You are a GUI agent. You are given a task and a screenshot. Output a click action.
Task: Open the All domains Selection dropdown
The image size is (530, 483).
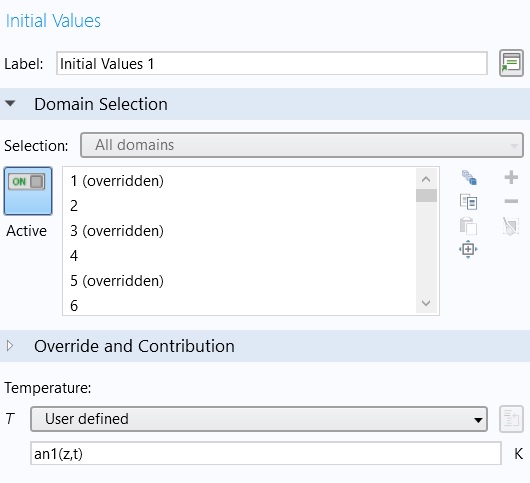pyautogui.click(x=302, y=145)
